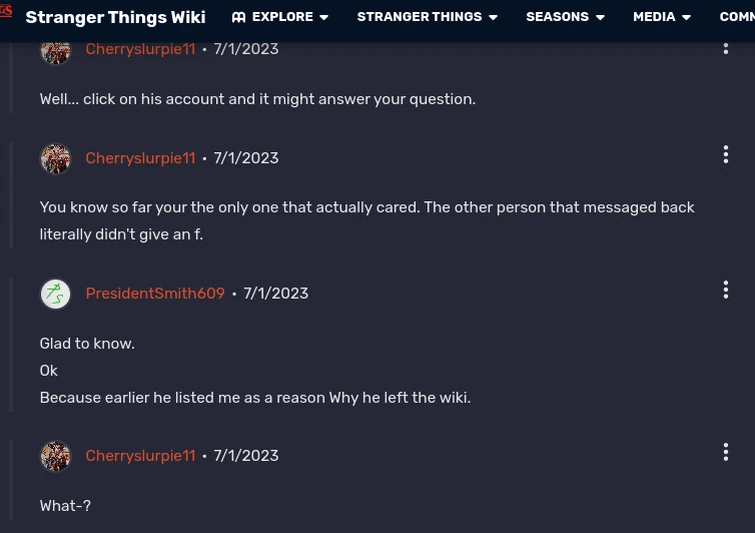The image size is (755, 533).
Task: Open options for 'didn't give an f' comment
Action: [726, 155]
